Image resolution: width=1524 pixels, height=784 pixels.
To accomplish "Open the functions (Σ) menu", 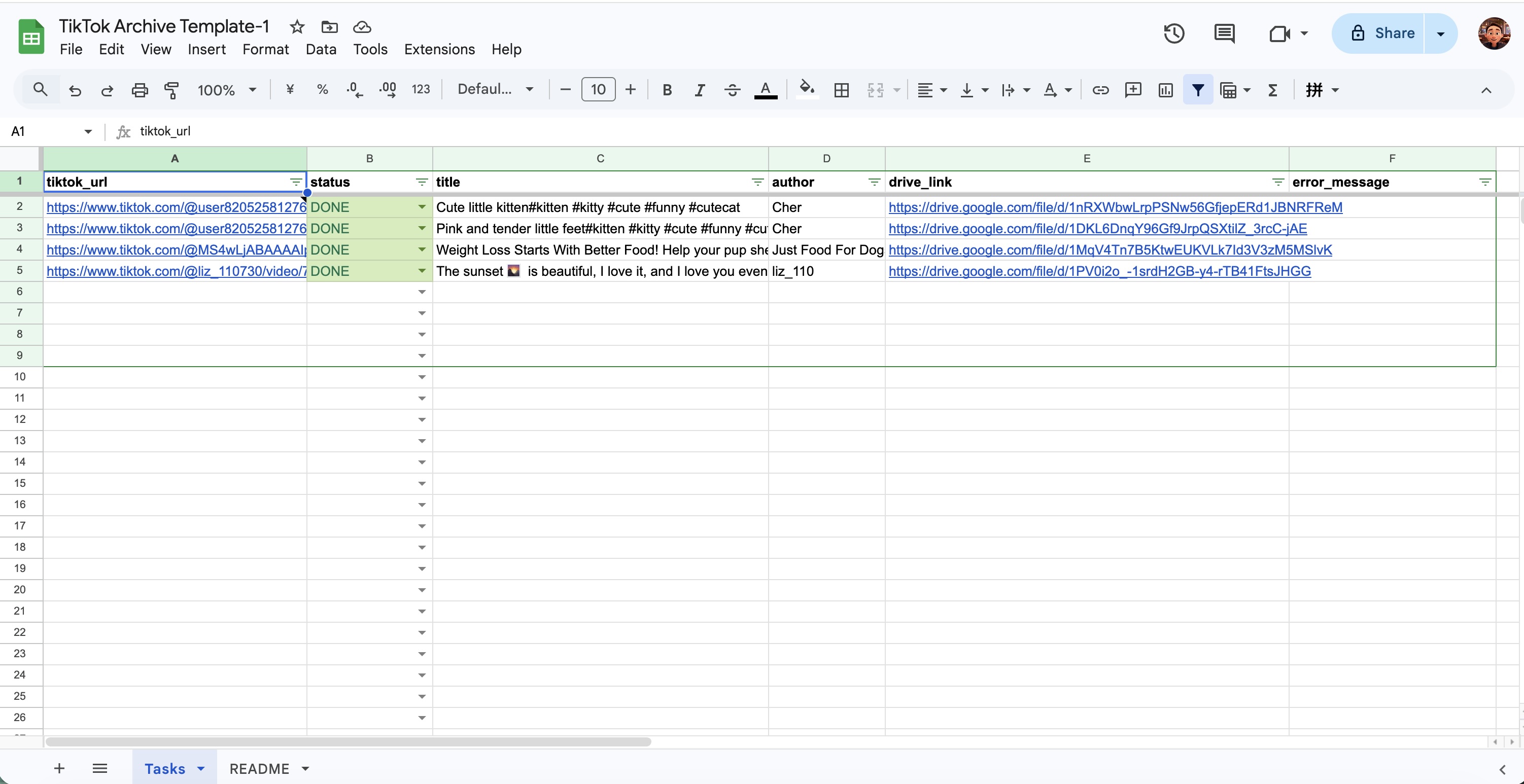I will point(1272,90).
